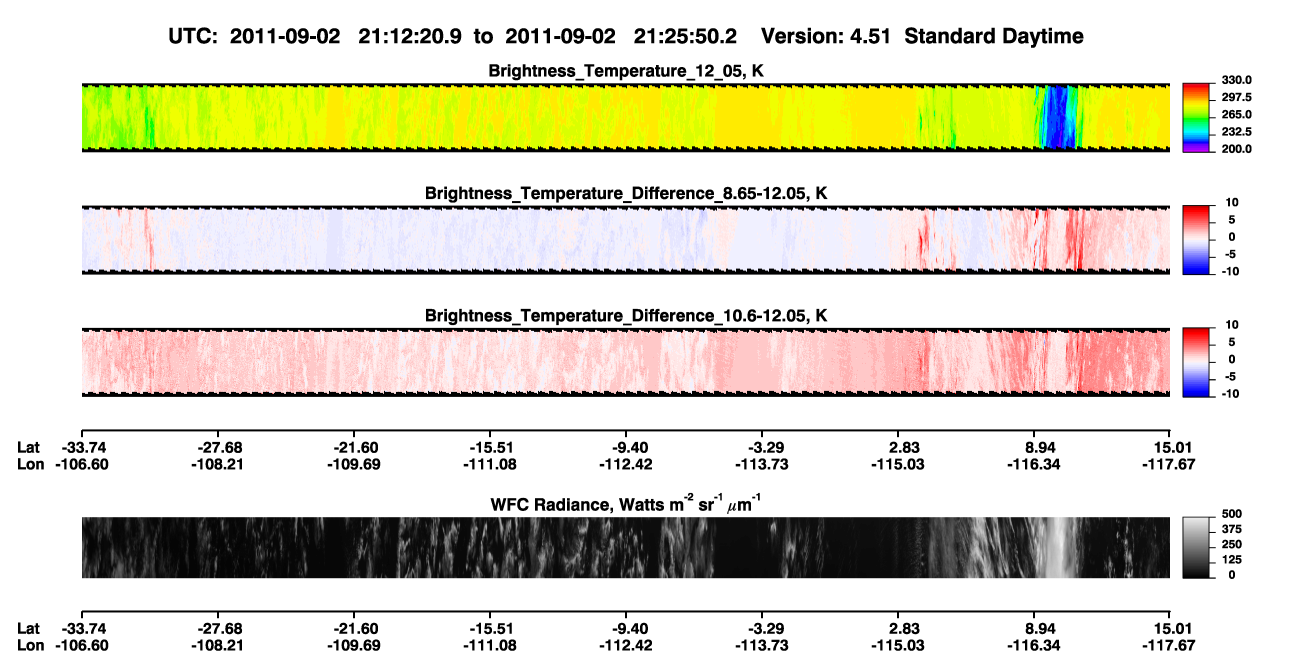This screenshot has height=667, width=1300.
Task: Click the 10.6-12.05 difference image strip
Action: tap(625, 361)
